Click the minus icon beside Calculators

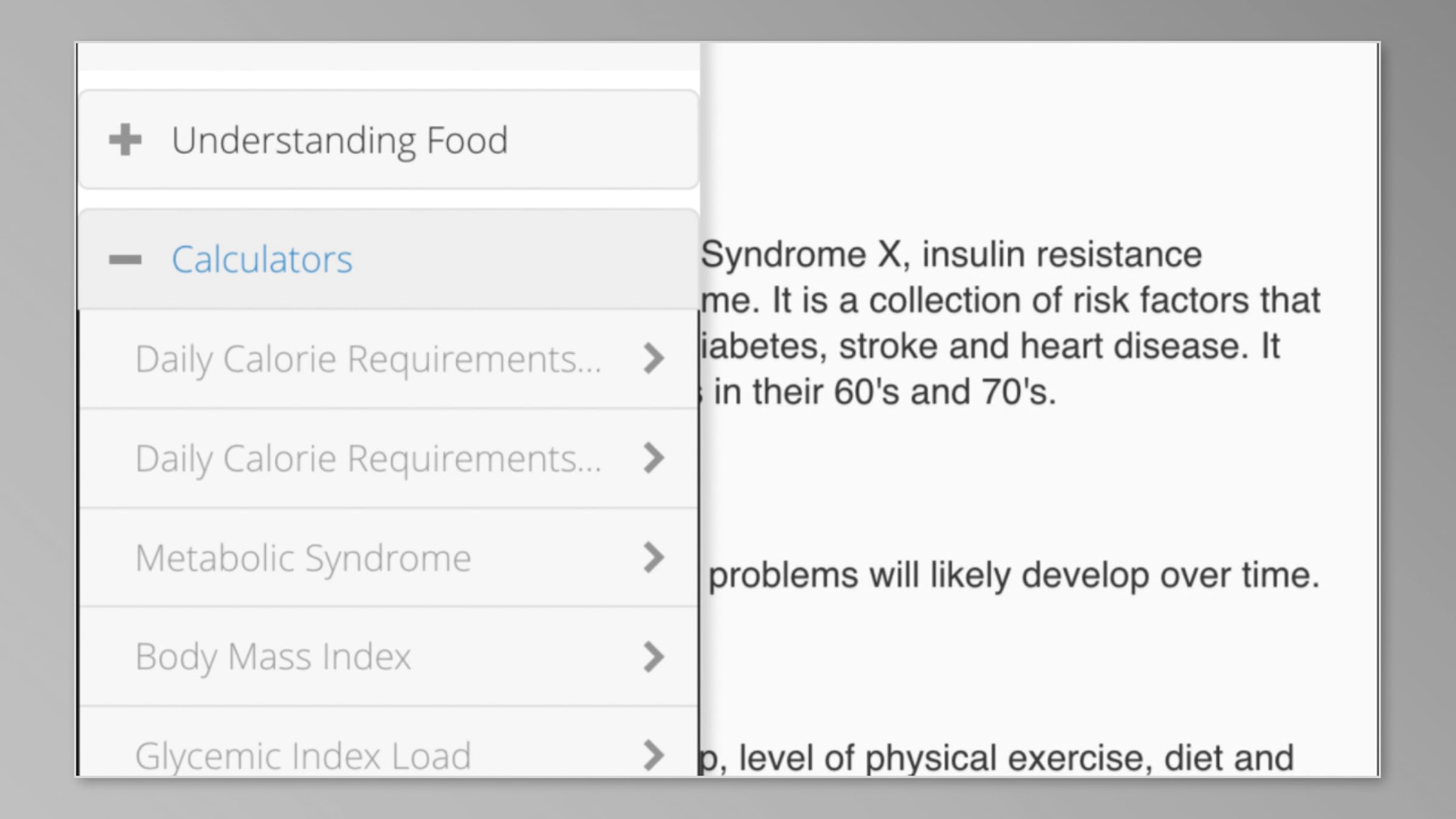click(125, 260)
